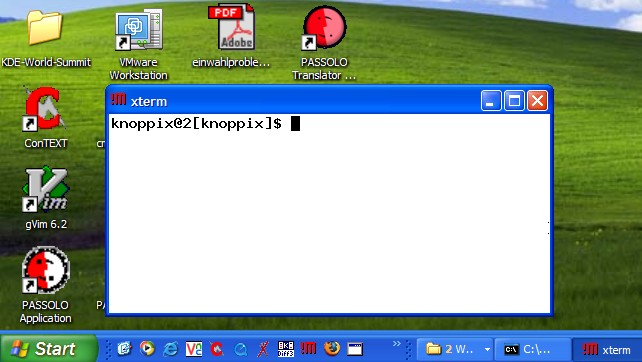Open the VNC icon in Quick Launch
642x362 pixels.
click(x=194, y=349)
